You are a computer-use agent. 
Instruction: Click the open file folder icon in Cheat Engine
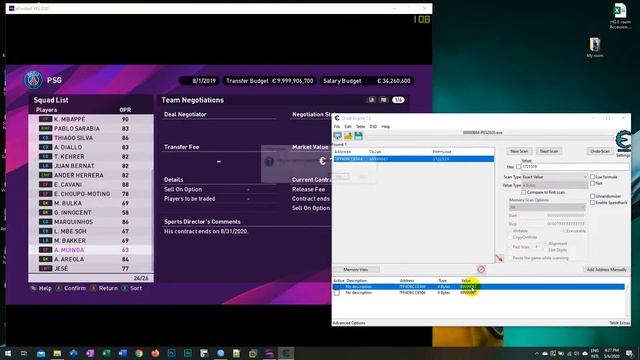pos(348,136)
